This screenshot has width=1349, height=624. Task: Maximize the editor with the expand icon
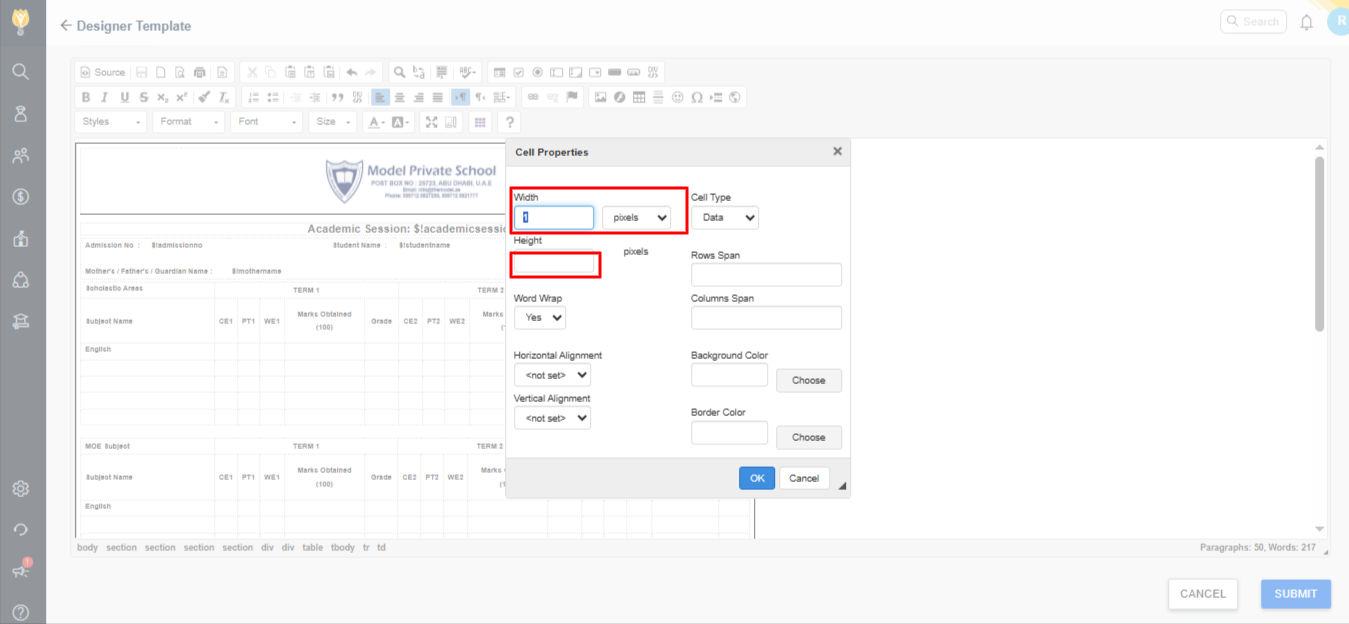432,122
